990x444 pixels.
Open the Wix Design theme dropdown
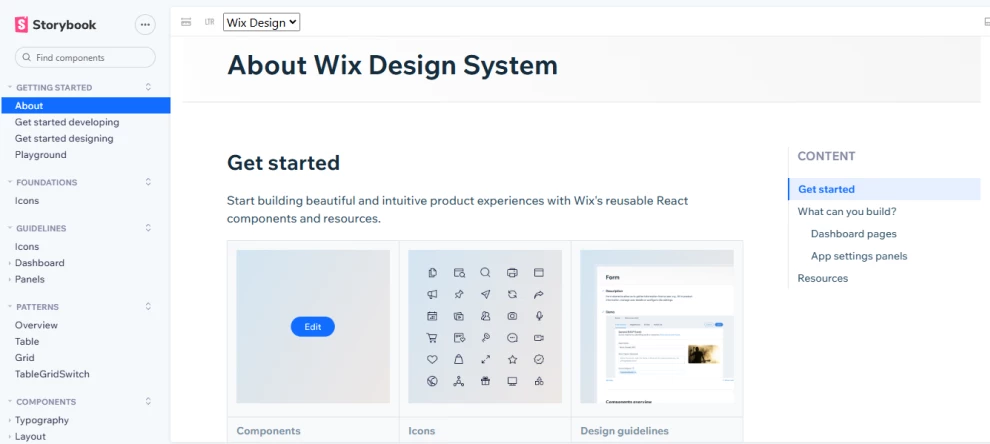(x=261, y=23)
